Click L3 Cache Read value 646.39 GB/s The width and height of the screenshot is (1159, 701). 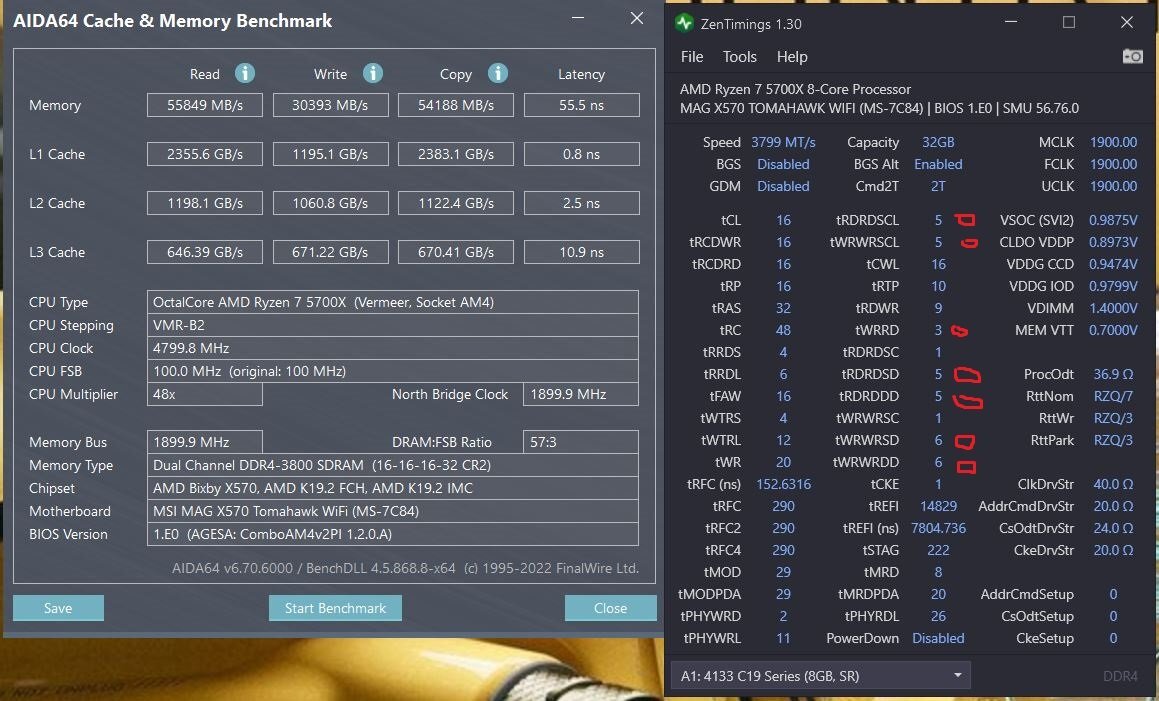coord(205,252)
